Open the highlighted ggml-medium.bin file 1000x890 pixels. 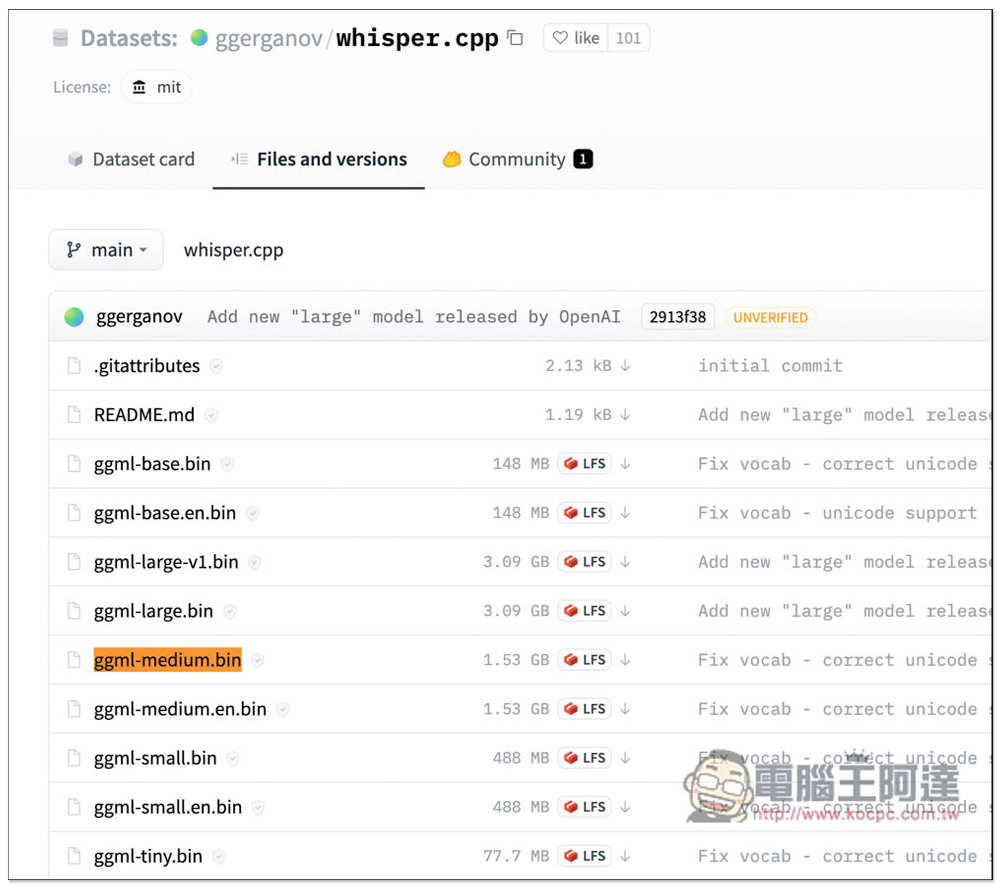(x=167, y=660)
